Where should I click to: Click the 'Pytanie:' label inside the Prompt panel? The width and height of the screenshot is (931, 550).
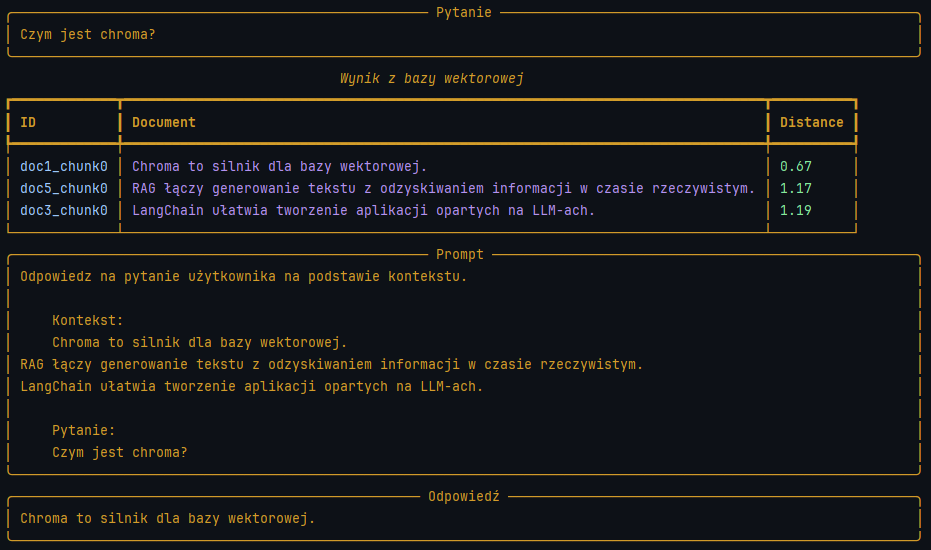pos(84,430)
